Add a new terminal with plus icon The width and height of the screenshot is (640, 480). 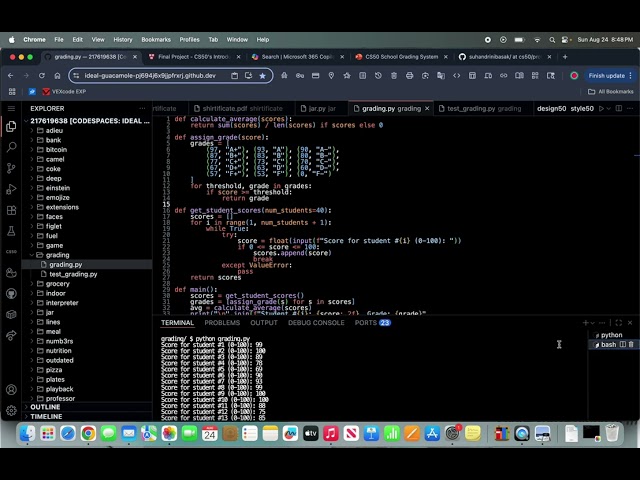585,322
